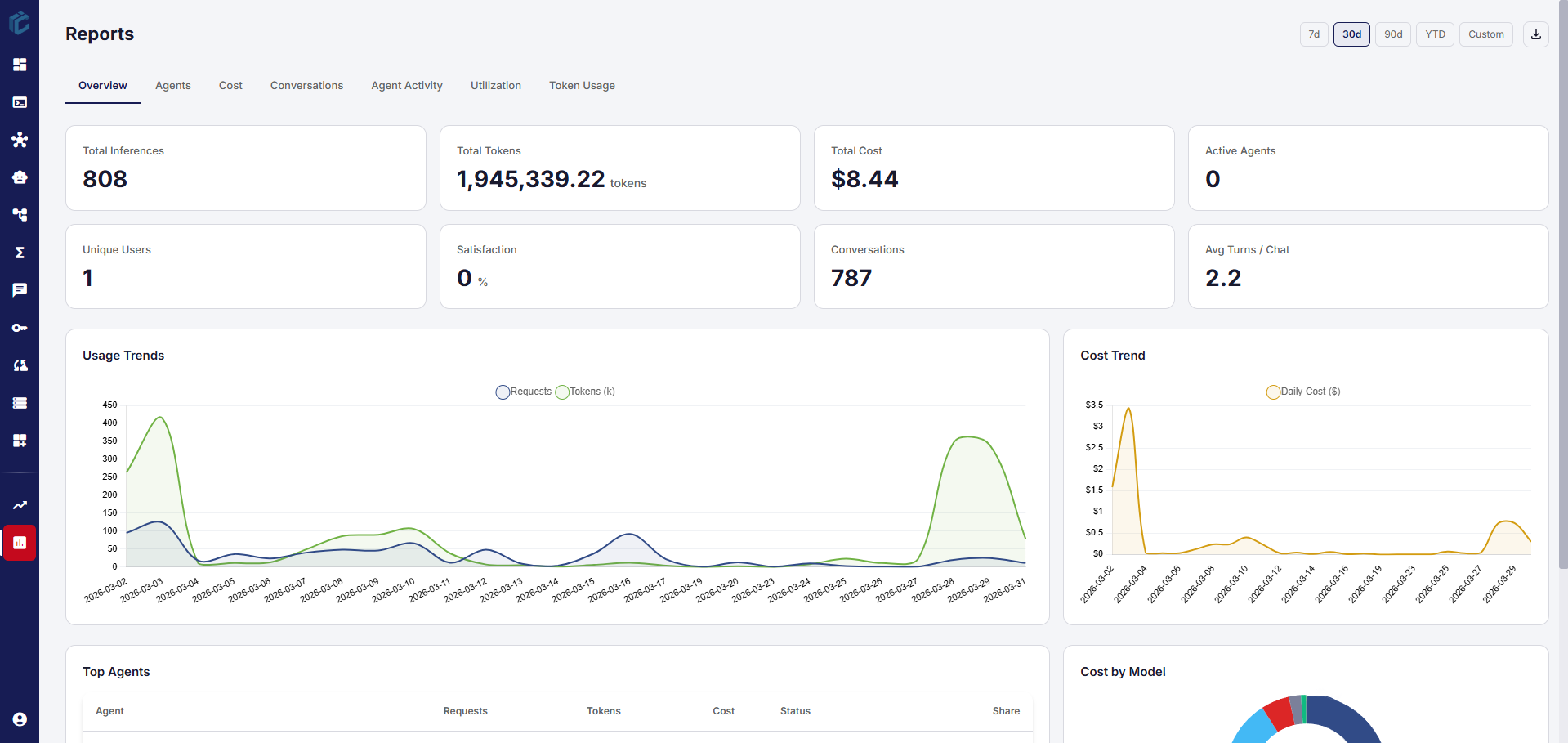
Task: Click the Reports page heading
Action: (100, 34)
